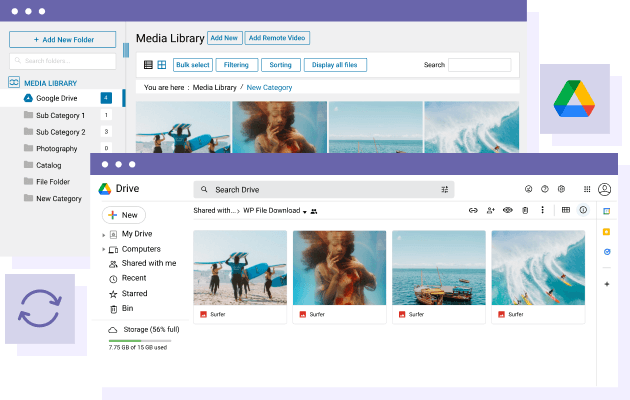This screenshot has width=630, height=400.
Task: Click the Preview eye icon in Drive
Action: coord(507,210)
